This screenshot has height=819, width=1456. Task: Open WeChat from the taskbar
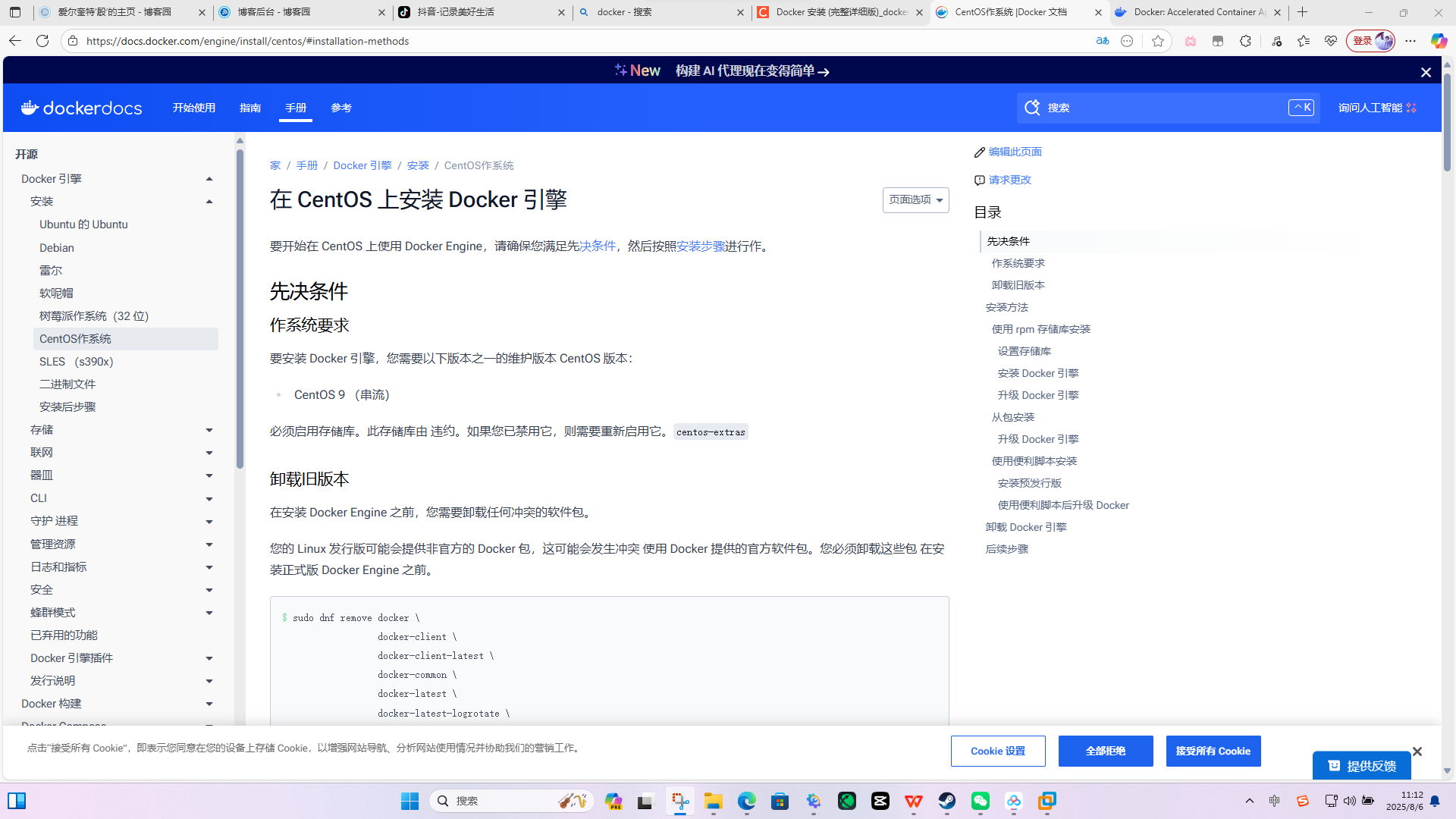(x=981, y=801)
